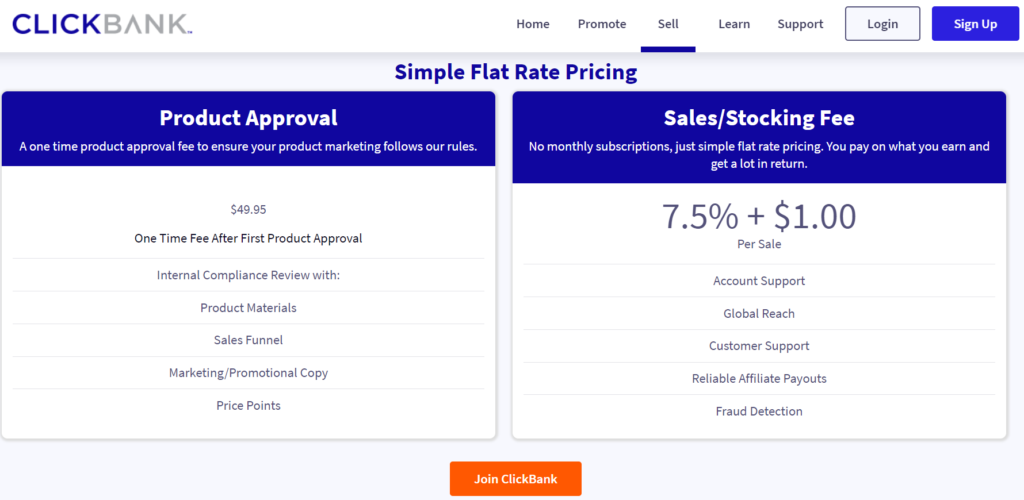Go to the Home page
Viewport: 1024px width, 500px height.
pos(533,24)
